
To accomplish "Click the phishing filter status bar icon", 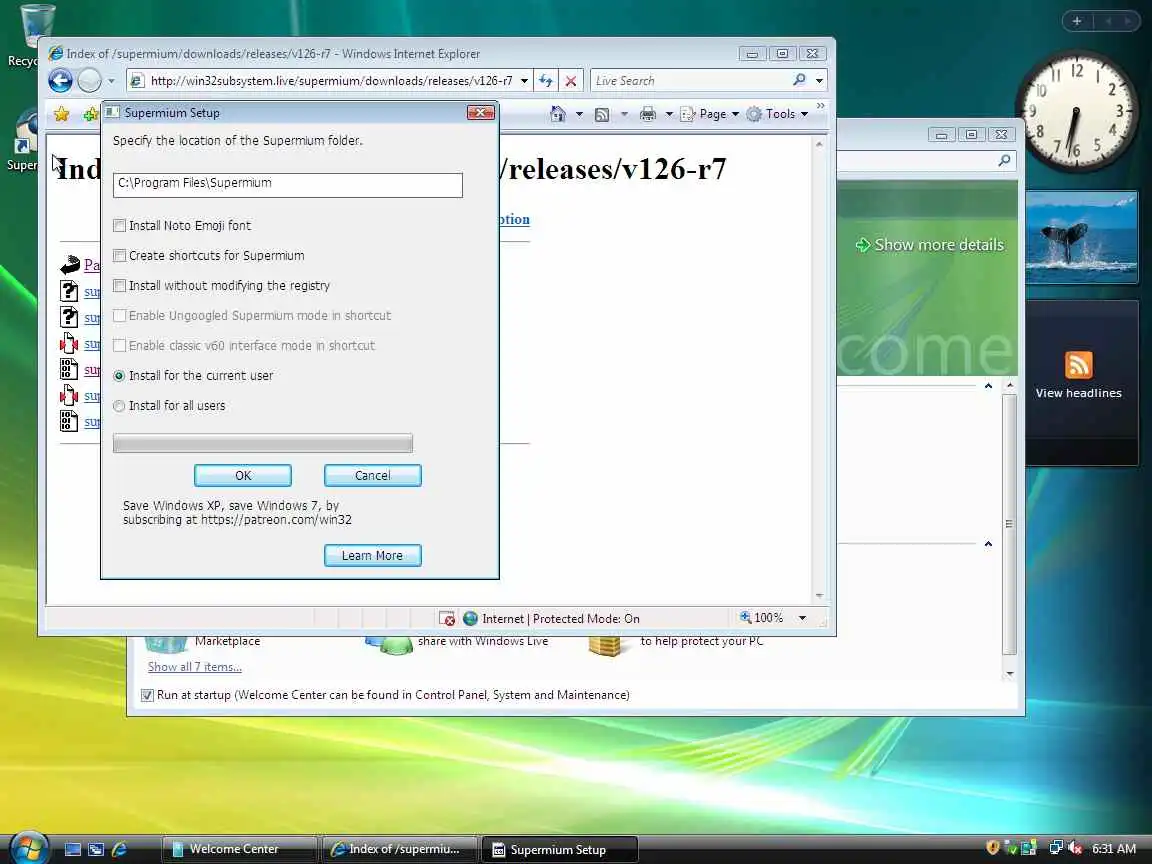I will [447, 619].
